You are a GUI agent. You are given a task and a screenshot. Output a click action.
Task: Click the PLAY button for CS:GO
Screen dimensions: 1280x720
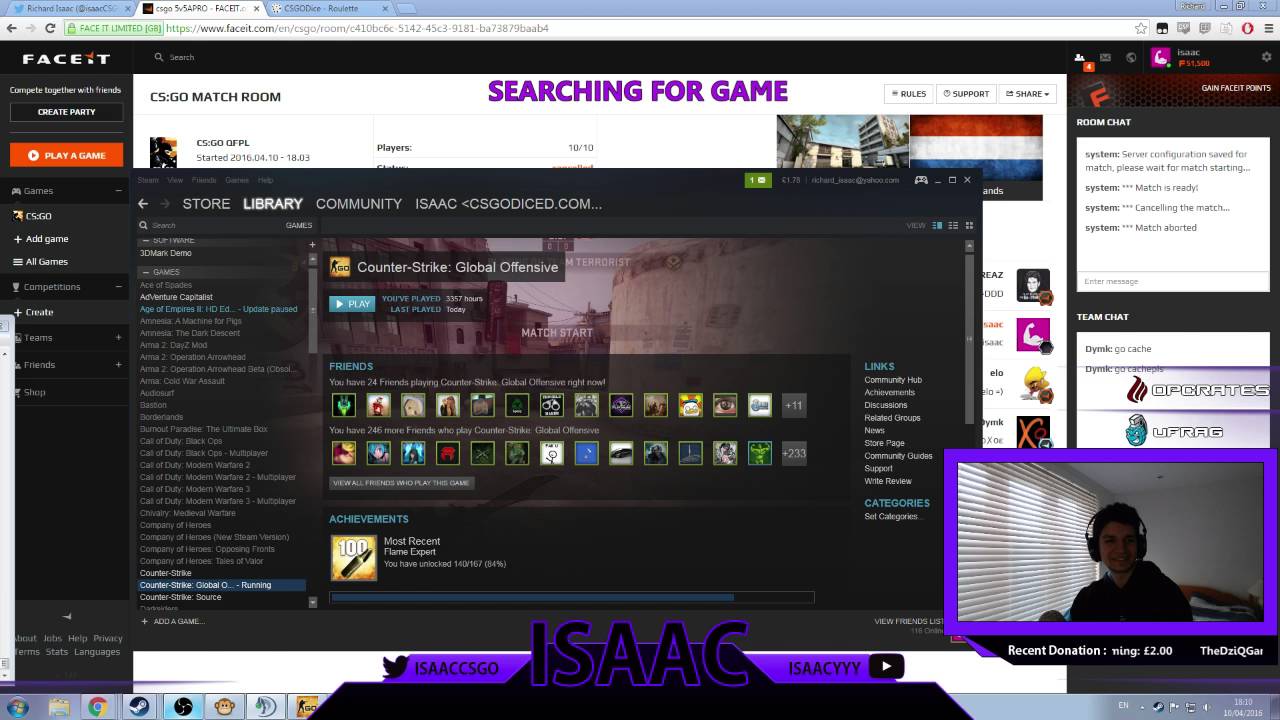coord(352,303)
